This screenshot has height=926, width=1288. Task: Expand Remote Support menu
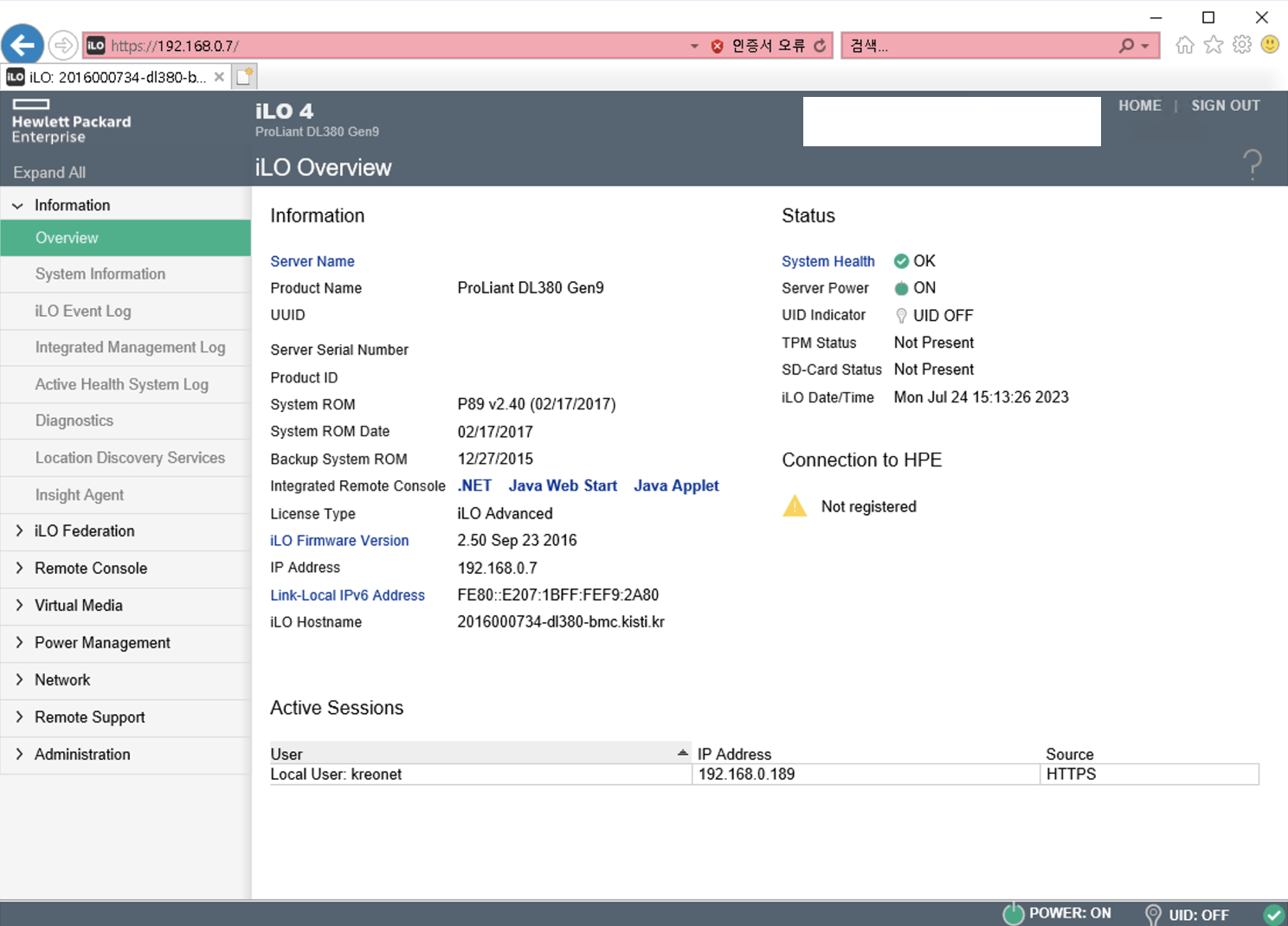pyautogui.click(x=19, y=717)
